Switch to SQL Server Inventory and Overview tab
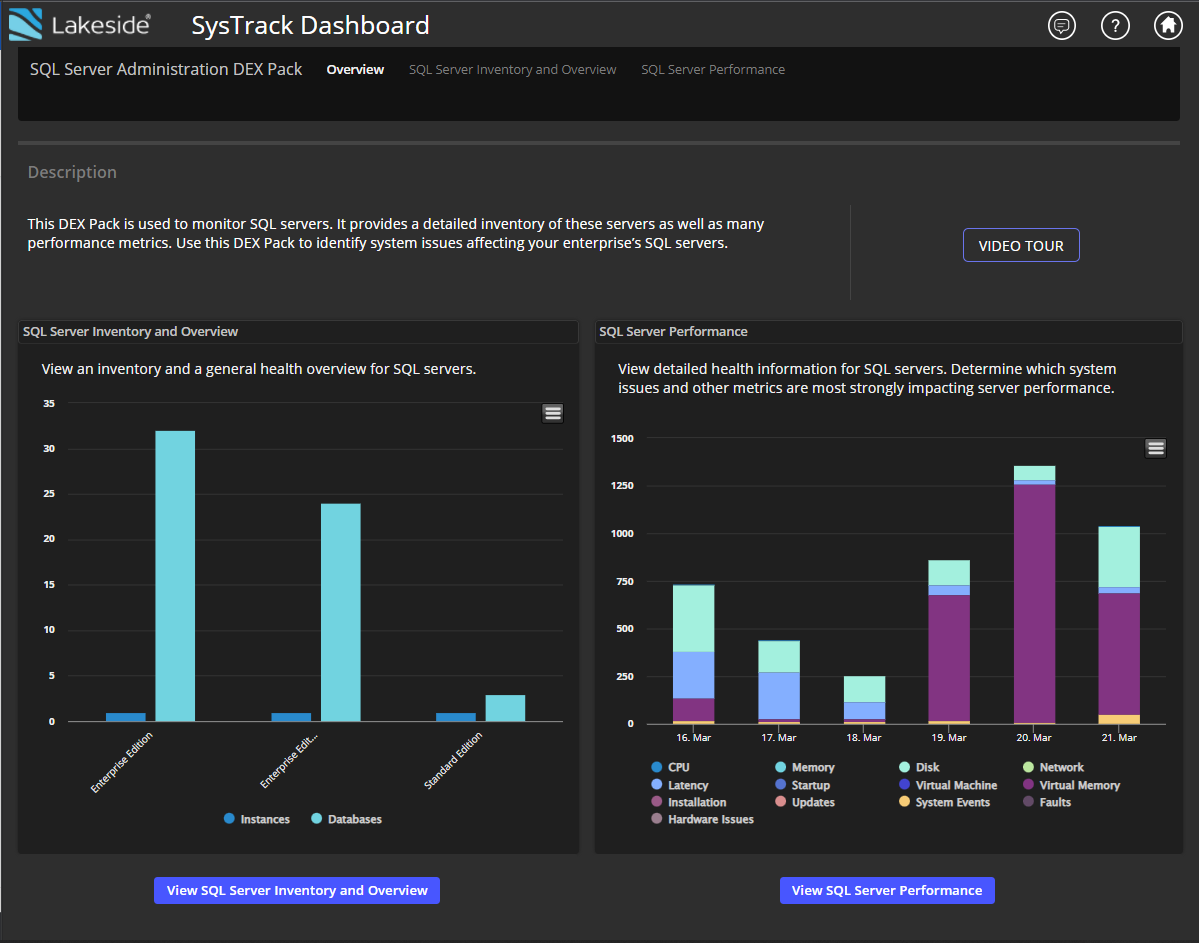The width and height of the screenshot is (1199, 943). (512, 69)
